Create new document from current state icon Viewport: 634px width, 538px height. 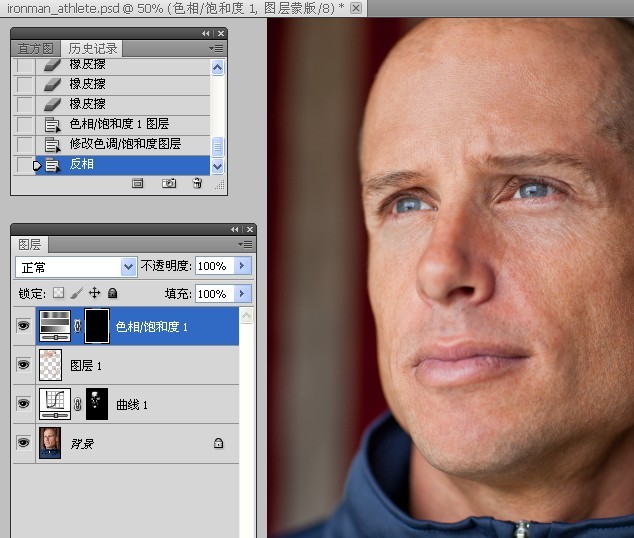click(137, 184)
